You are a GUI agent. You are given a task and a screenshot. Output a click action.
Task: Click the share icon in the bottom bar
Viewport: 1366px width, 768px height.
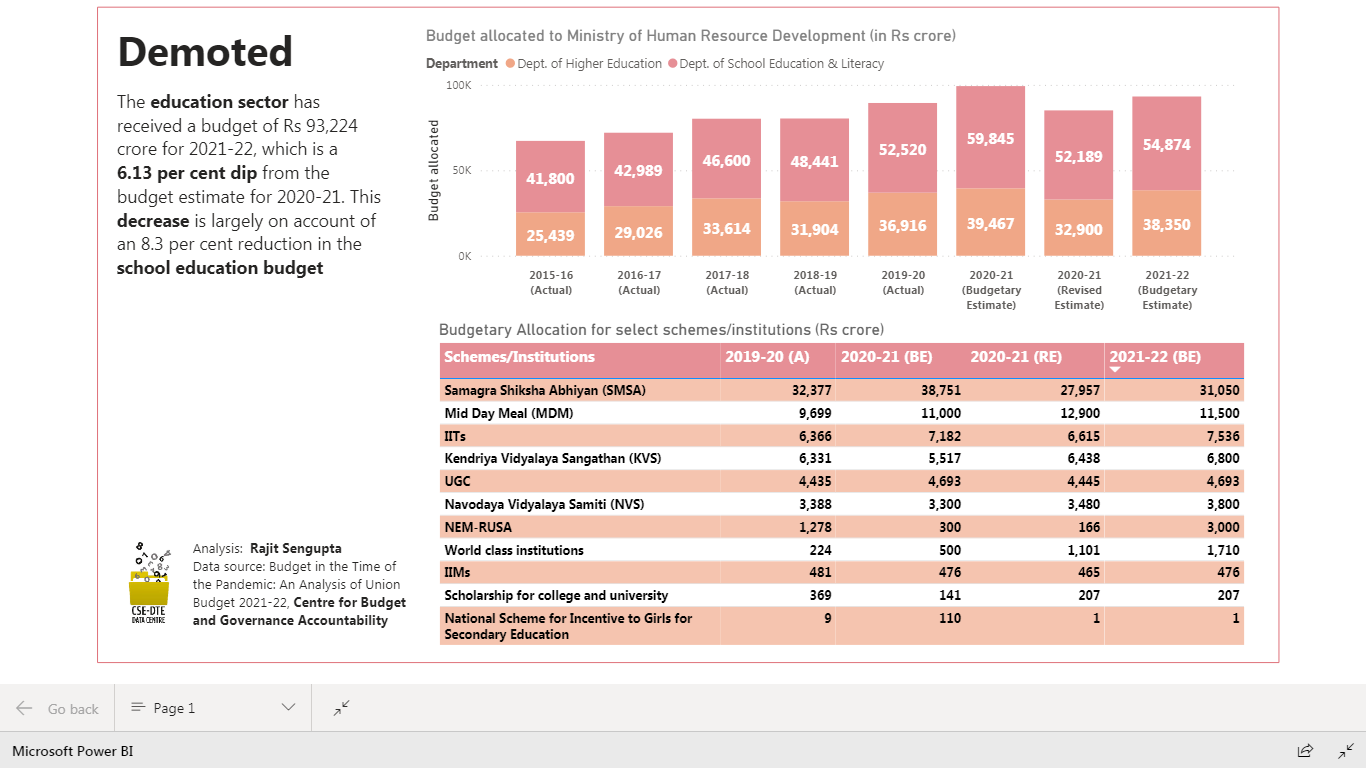[x=1305, y=750]
